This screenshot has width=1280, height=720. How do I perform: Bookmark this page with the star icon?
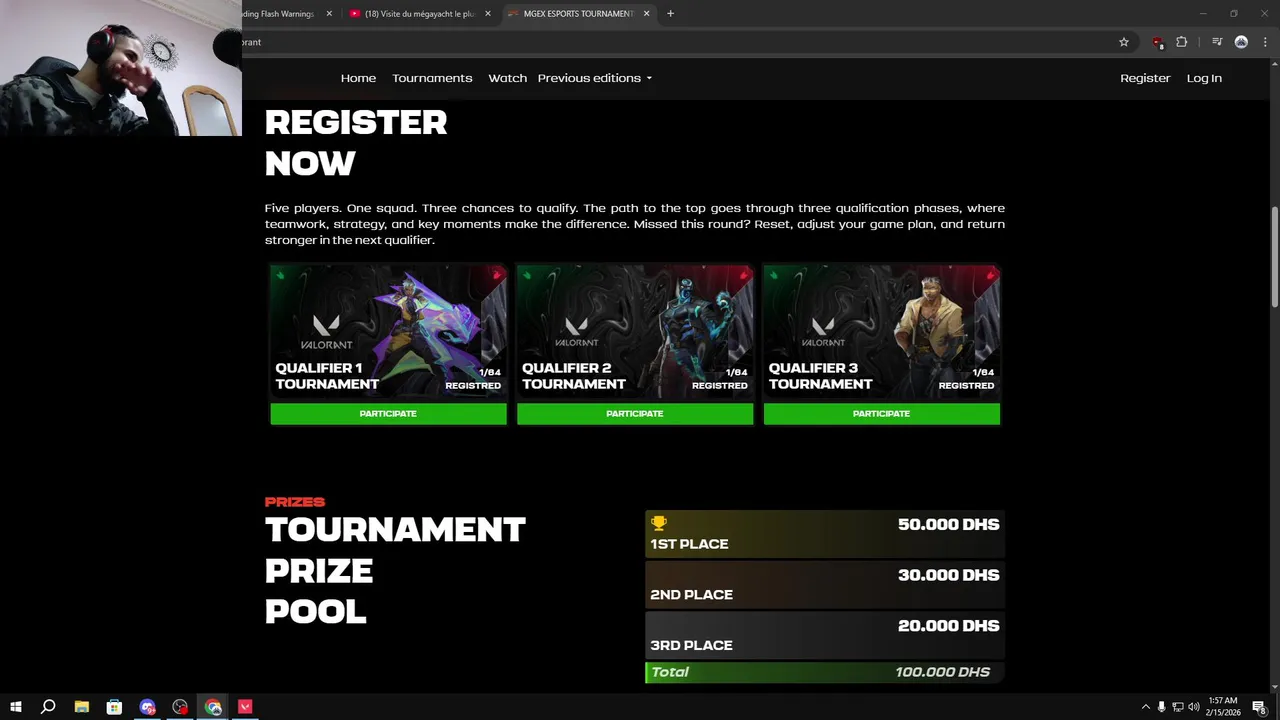[x=1124, y=42]
